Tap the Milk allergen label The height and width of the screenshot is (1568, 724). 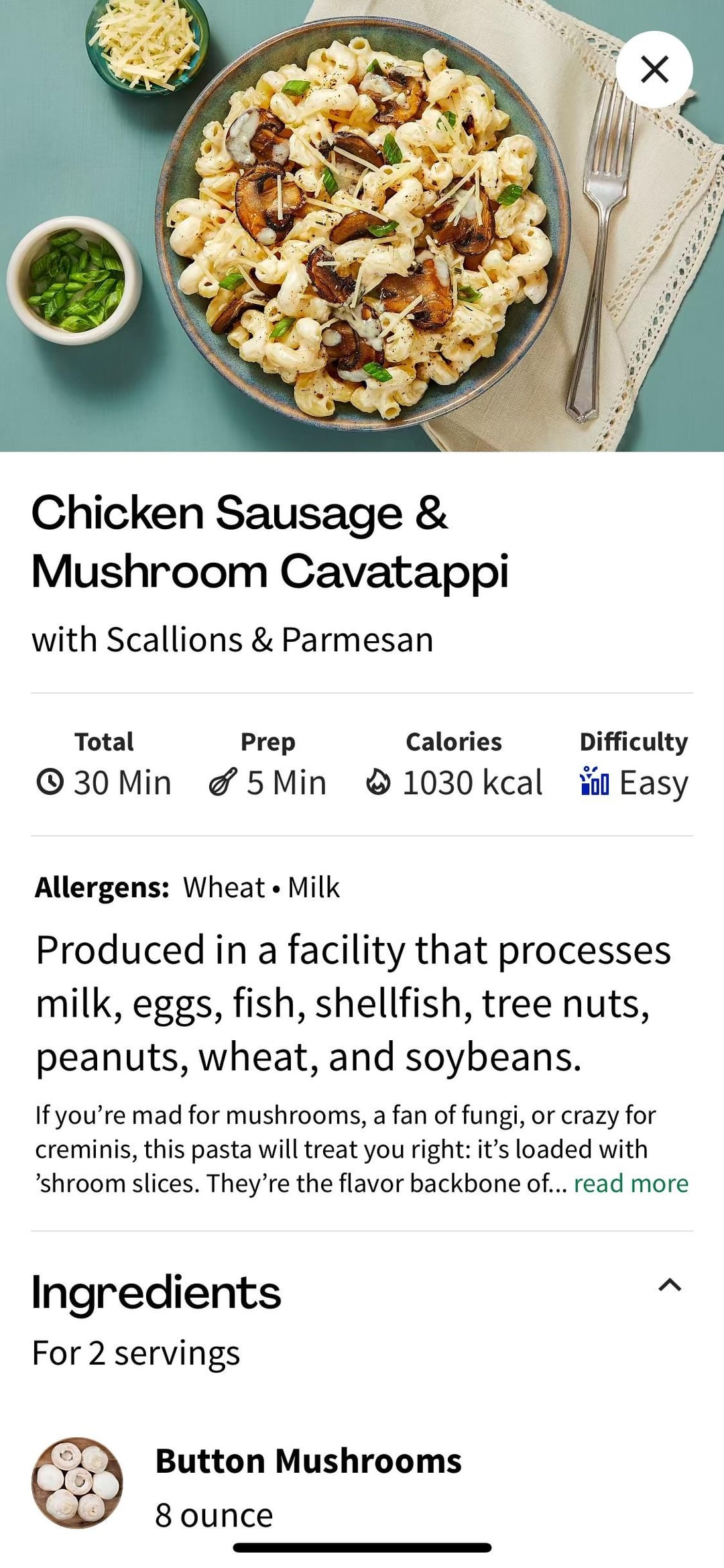314,887
